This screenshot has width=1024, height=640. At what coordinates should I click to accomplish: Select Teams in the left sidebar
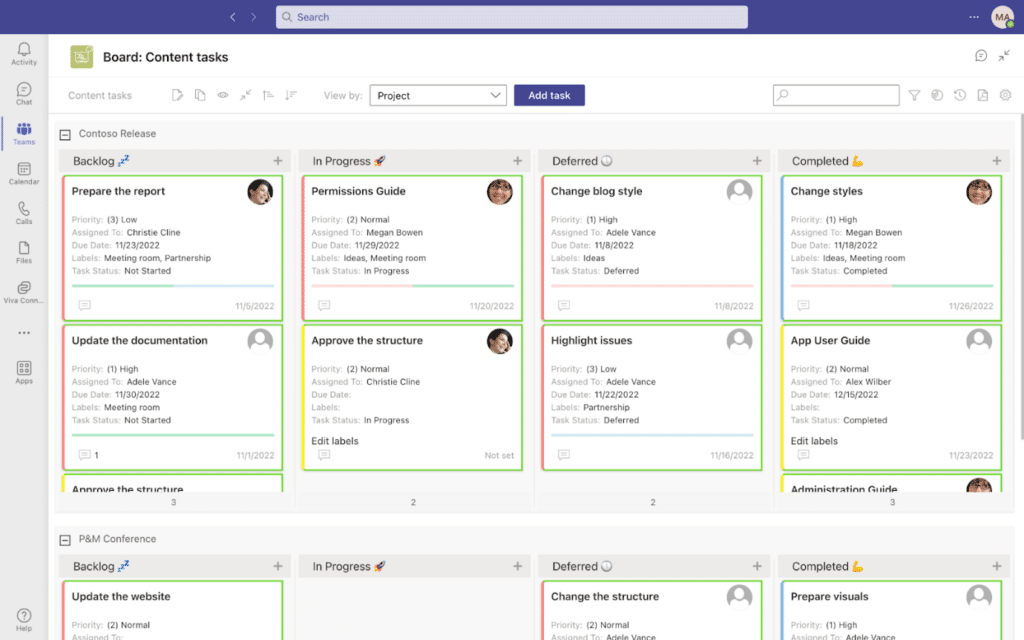coord(24,133)
